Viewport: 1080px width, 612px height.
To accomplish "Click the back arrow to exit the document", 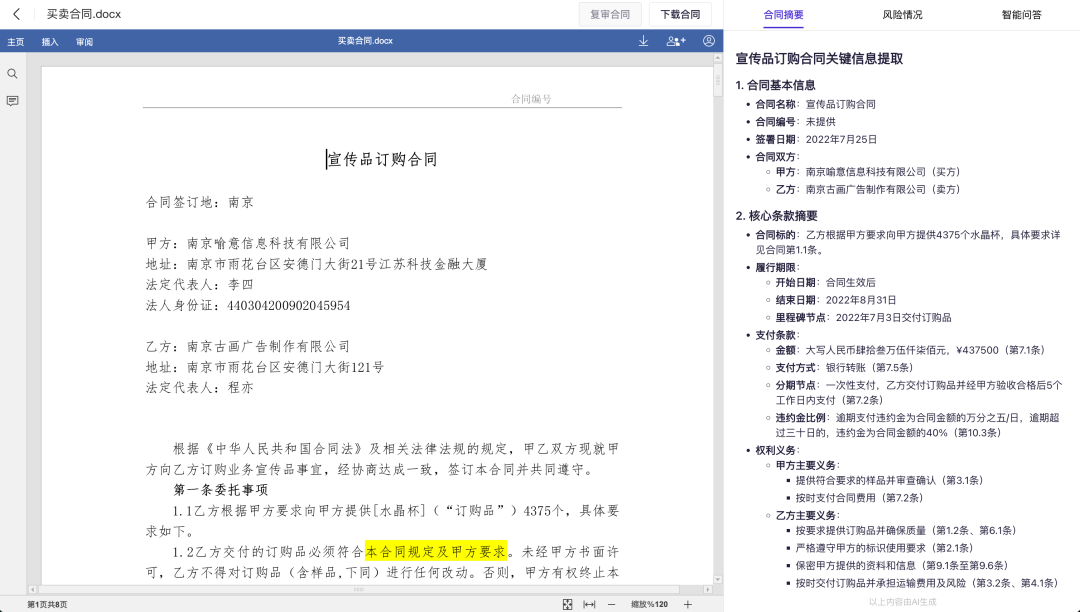I will 16,14.
